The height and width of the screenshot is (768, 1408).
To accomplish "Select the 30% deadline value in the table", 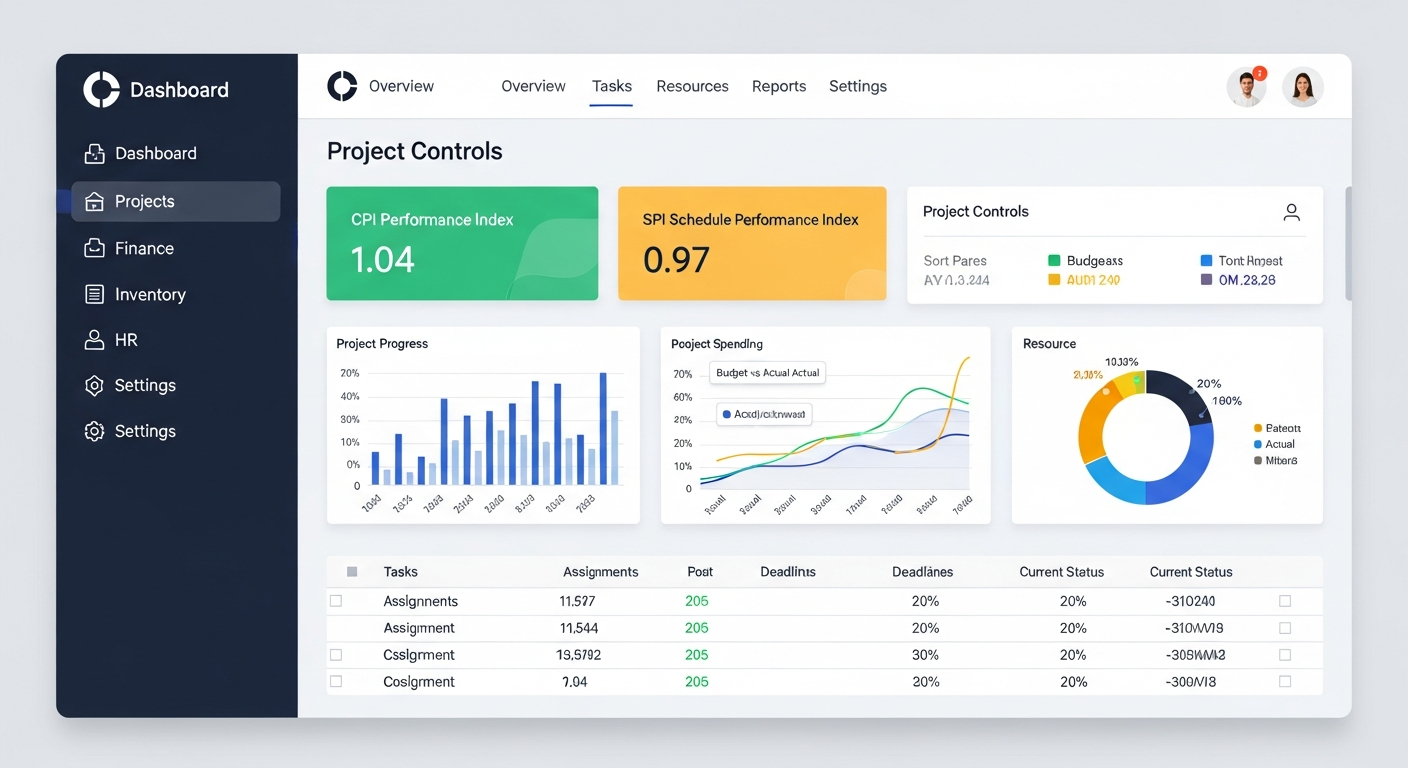I will pos(926,655).
